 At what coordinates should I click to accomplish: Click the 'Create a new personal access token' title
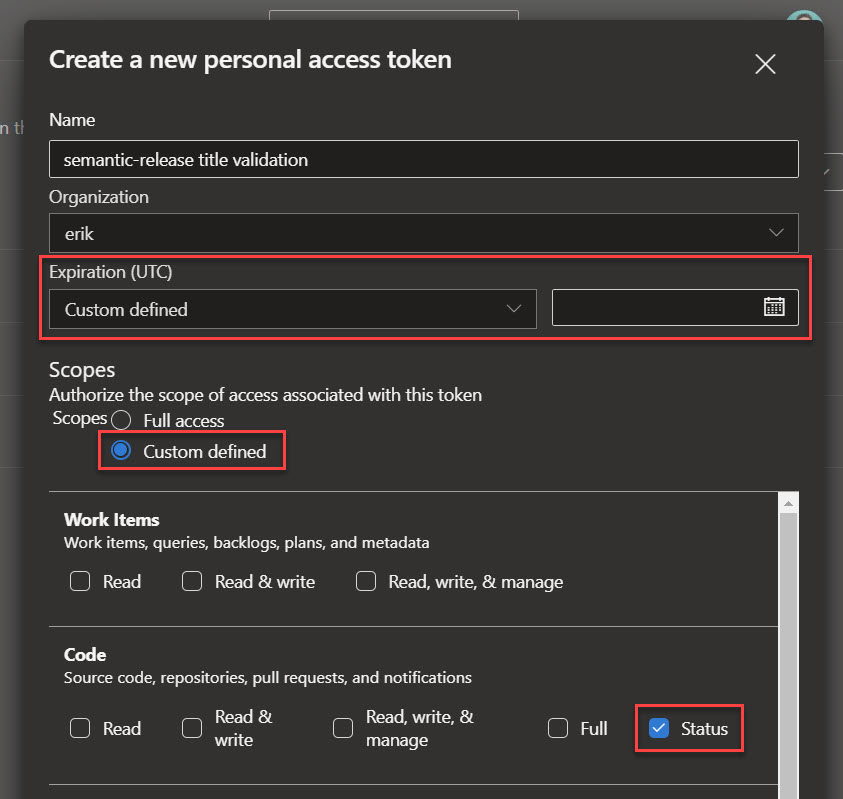tap(251, 60)
